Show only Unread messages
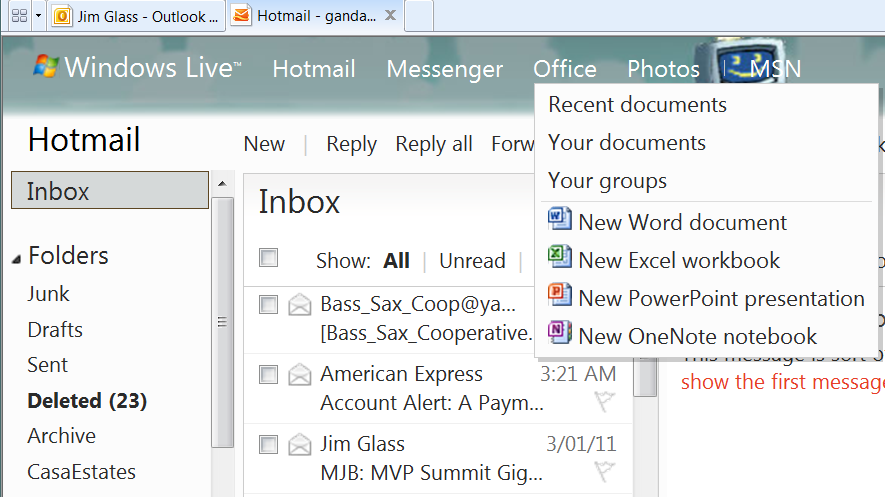This screenshot has height=497, width=885. pyautogui.click(x=472, y=261)
